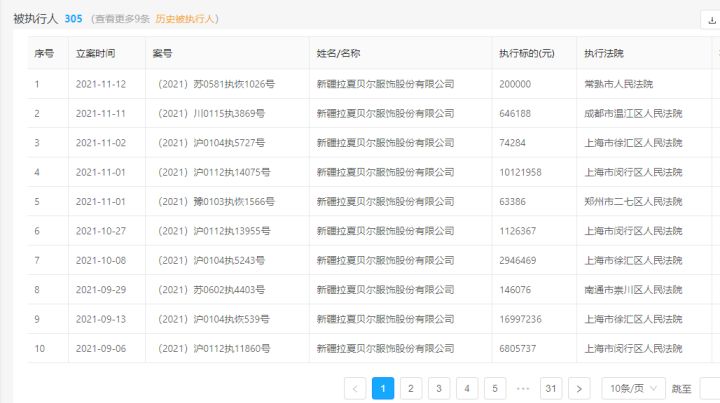Select page 5 in pagination

pos(495,389)
